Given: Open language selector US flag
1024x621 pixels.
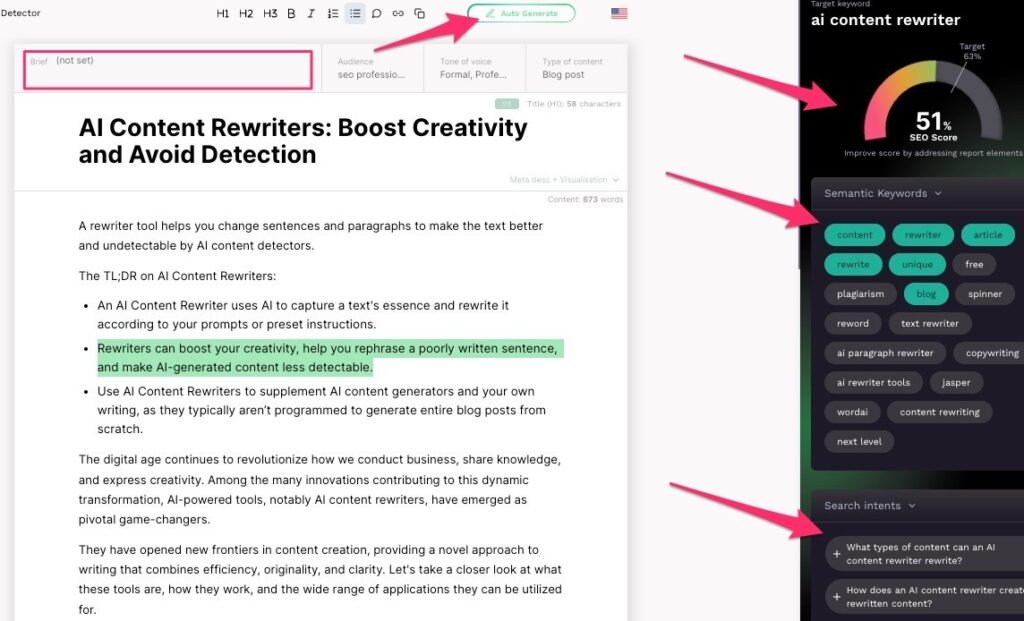Looking at the screenshot, I should 619,14.
